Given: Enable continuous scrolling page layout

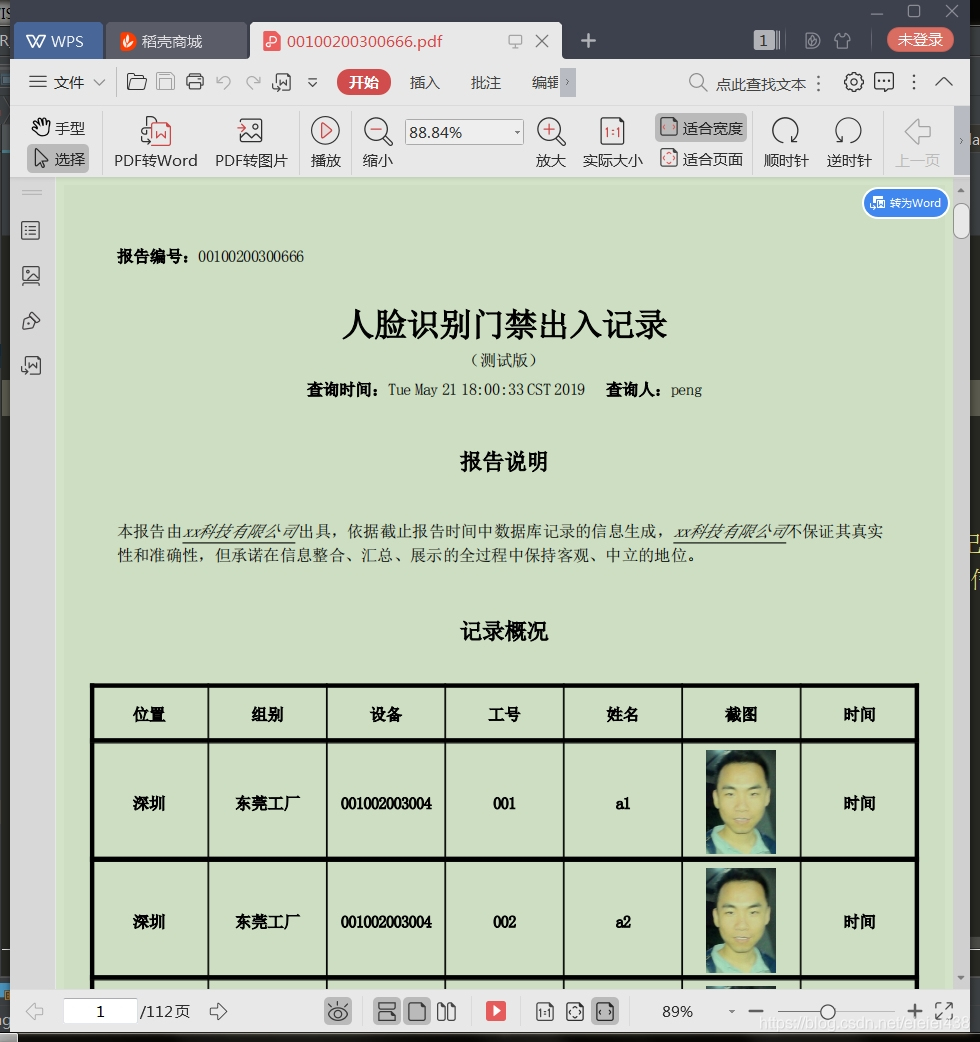Looking at the screenshot, I should click(x=387, y=1011).
